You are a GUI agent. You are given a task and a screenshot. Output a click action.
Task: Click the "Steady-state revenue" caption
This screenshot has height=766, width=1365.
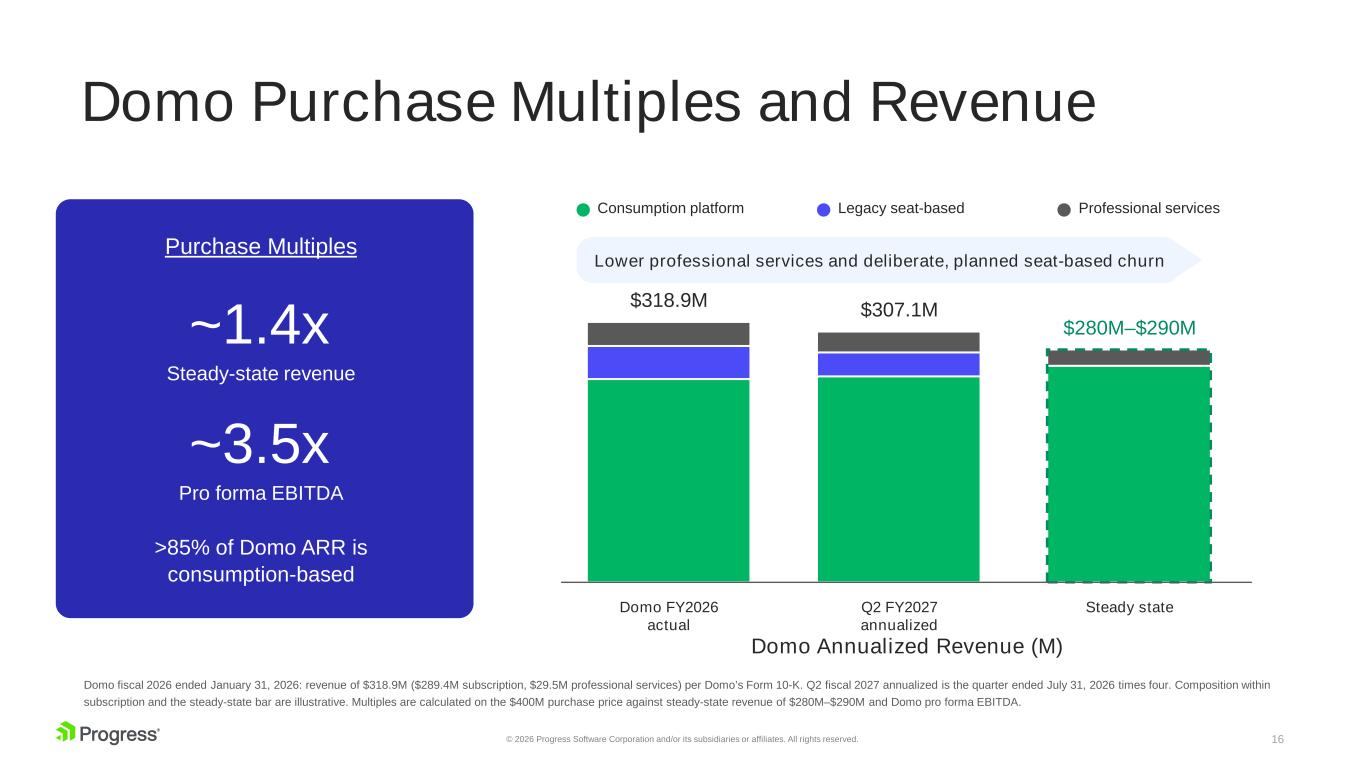(x=261, y=374)
